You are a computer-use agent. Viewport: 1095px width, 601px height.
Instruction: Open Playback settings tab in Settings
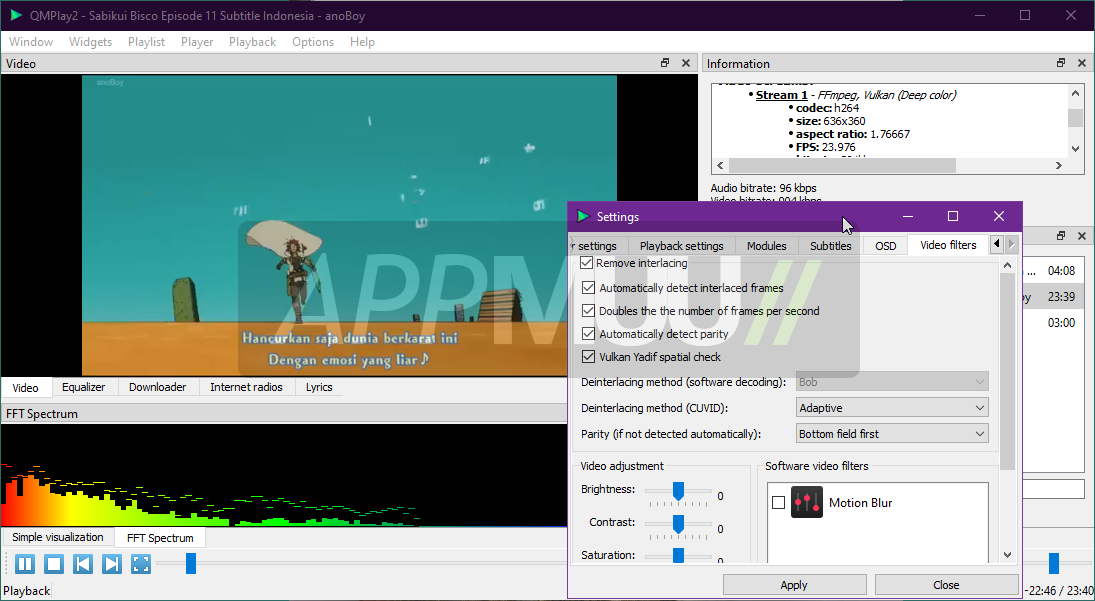pyautogui.click(x=682, y=246)
